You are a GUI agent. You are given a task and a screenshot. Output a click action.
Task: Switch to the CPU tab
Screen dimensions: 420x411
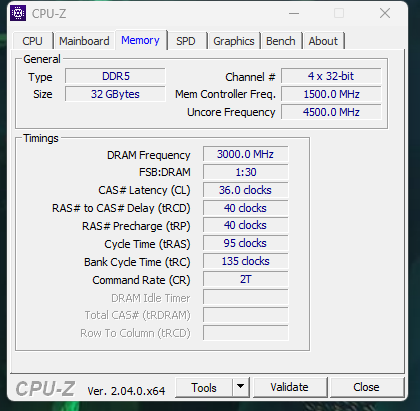pyautogui.click(x=32, y=41)
